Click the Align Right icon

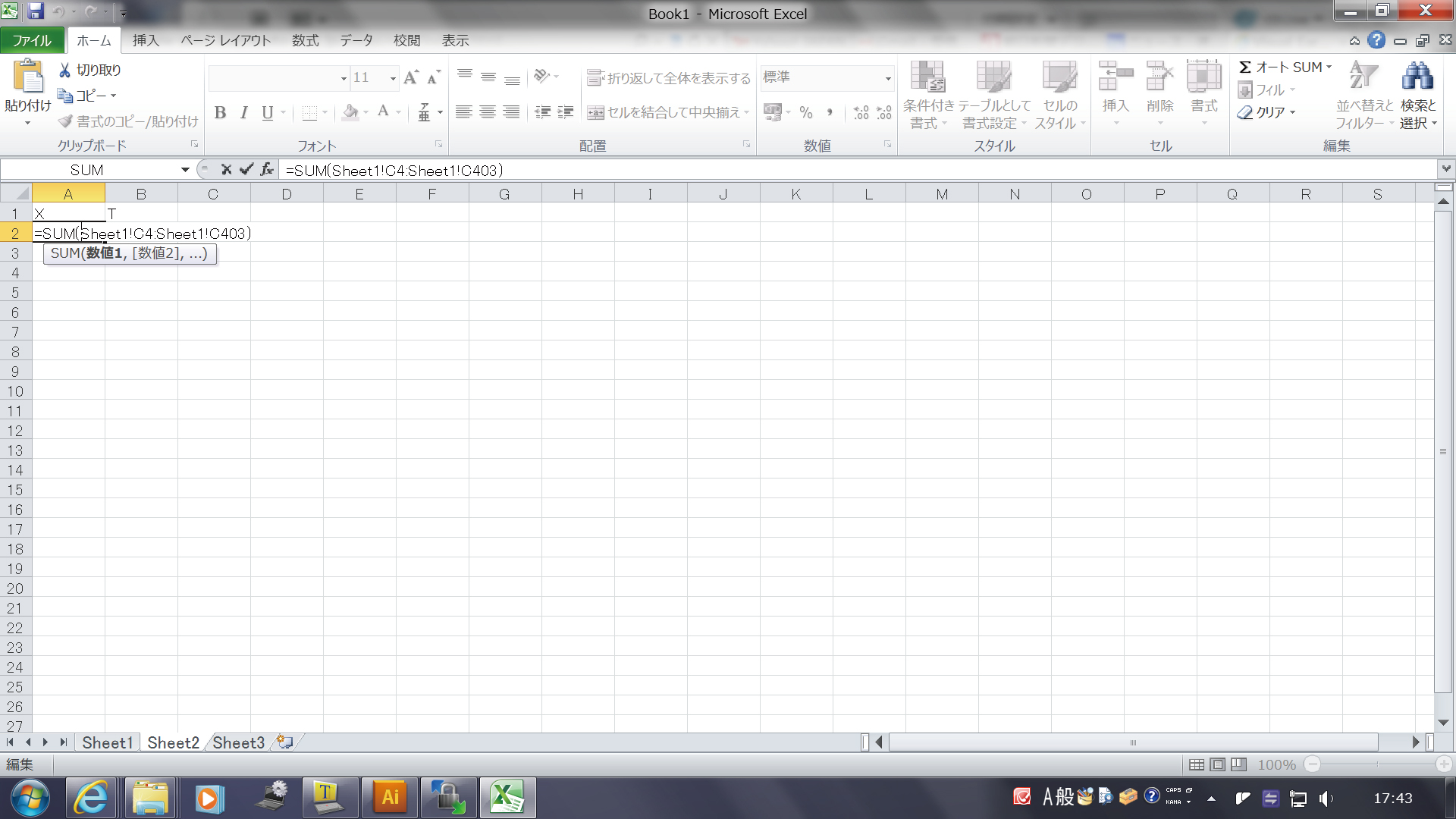[x=512, y=112]
